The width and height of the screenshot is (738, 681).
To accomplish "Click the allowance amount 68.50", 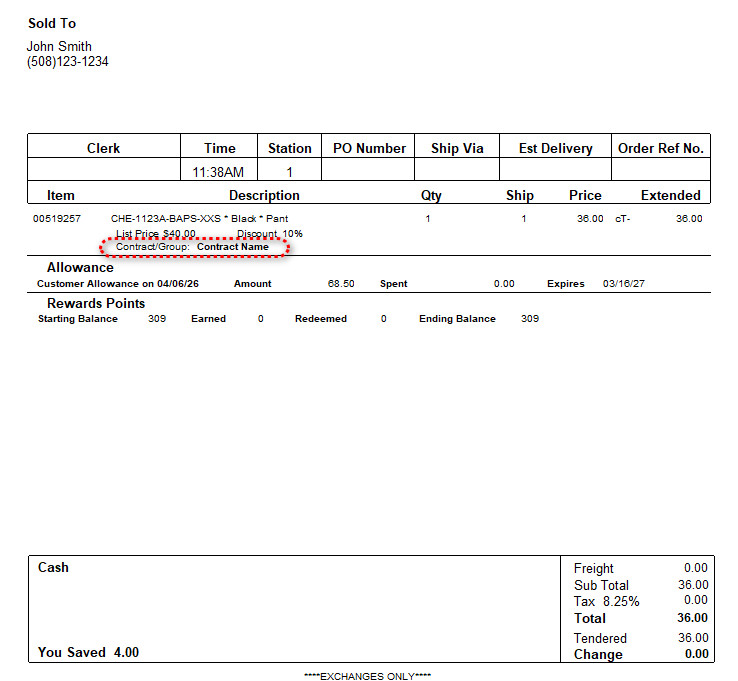I will coord(341,284).
